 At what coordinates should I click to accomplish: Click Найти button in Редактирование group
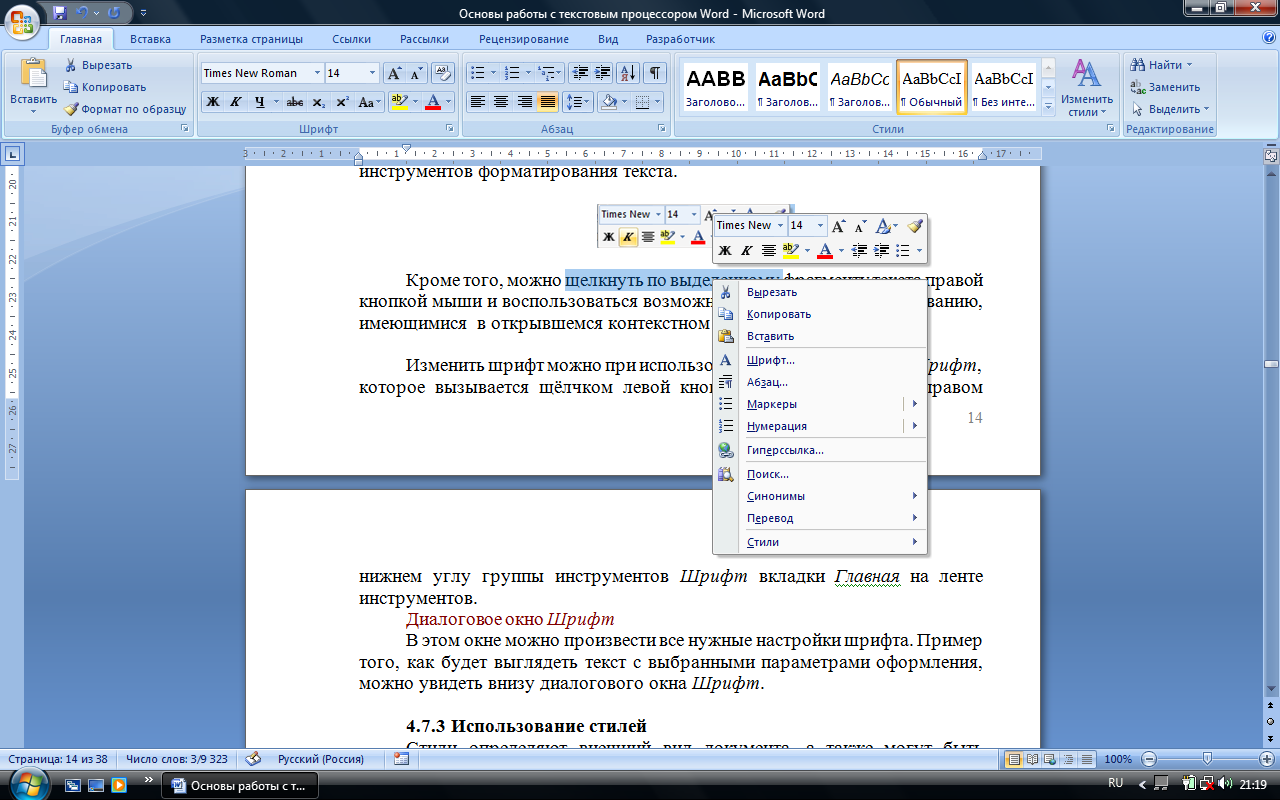coord(1160,65)
